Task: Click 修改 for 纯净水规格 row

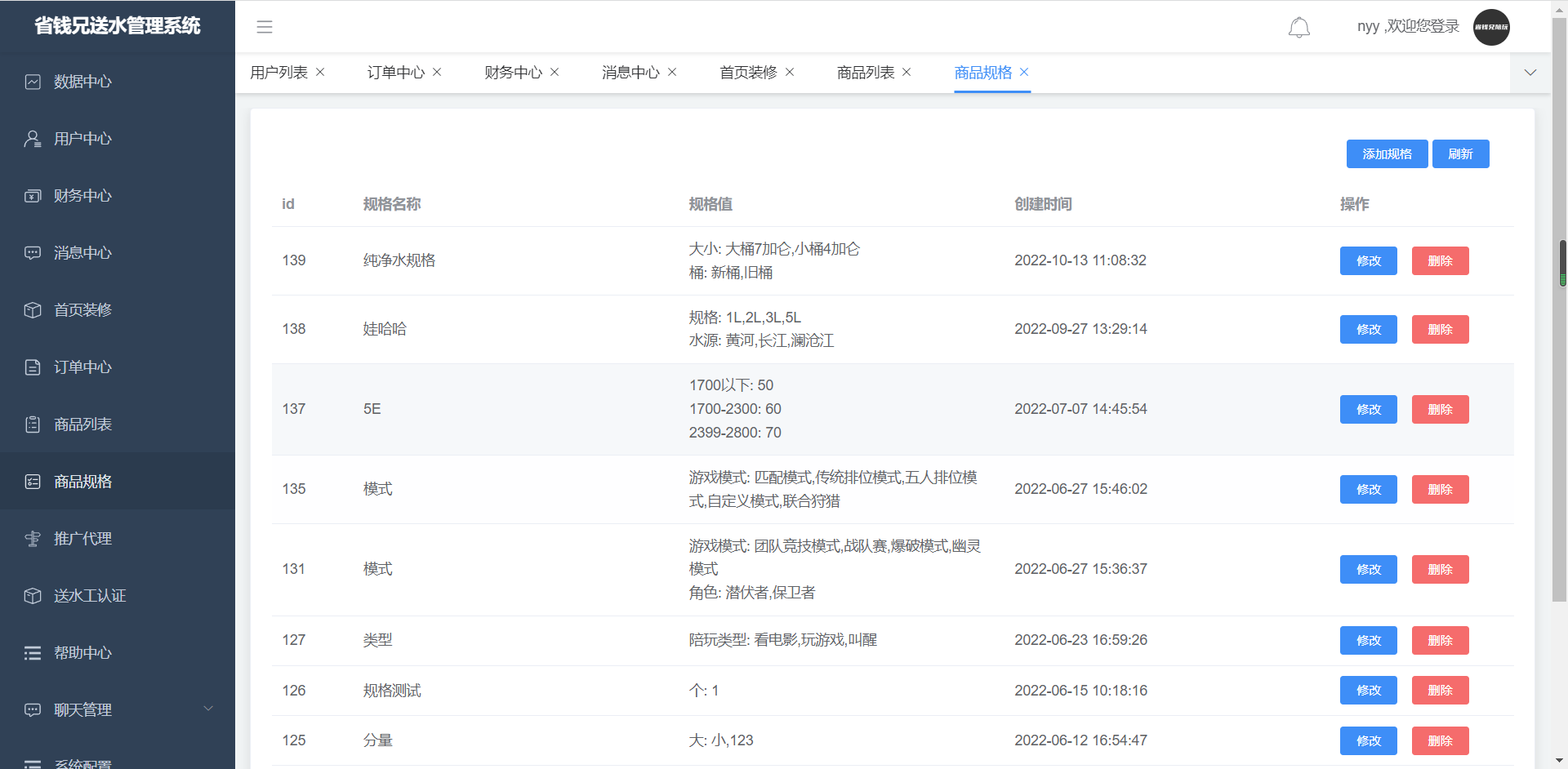Action: (1368, 261)
